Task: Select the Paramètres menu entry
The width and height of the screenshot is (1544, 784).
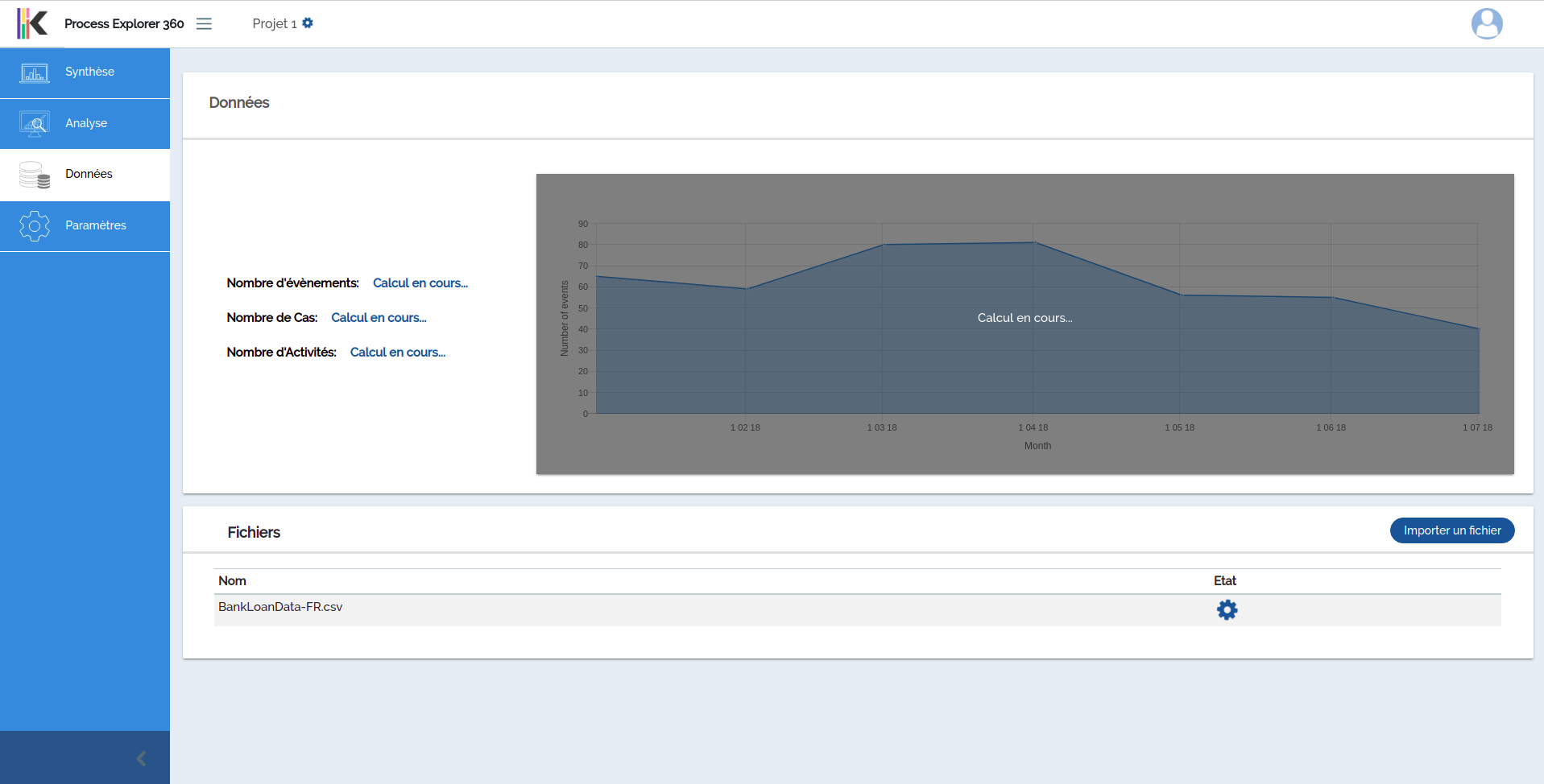Action: pyautogui.click(x=95, y=225)
